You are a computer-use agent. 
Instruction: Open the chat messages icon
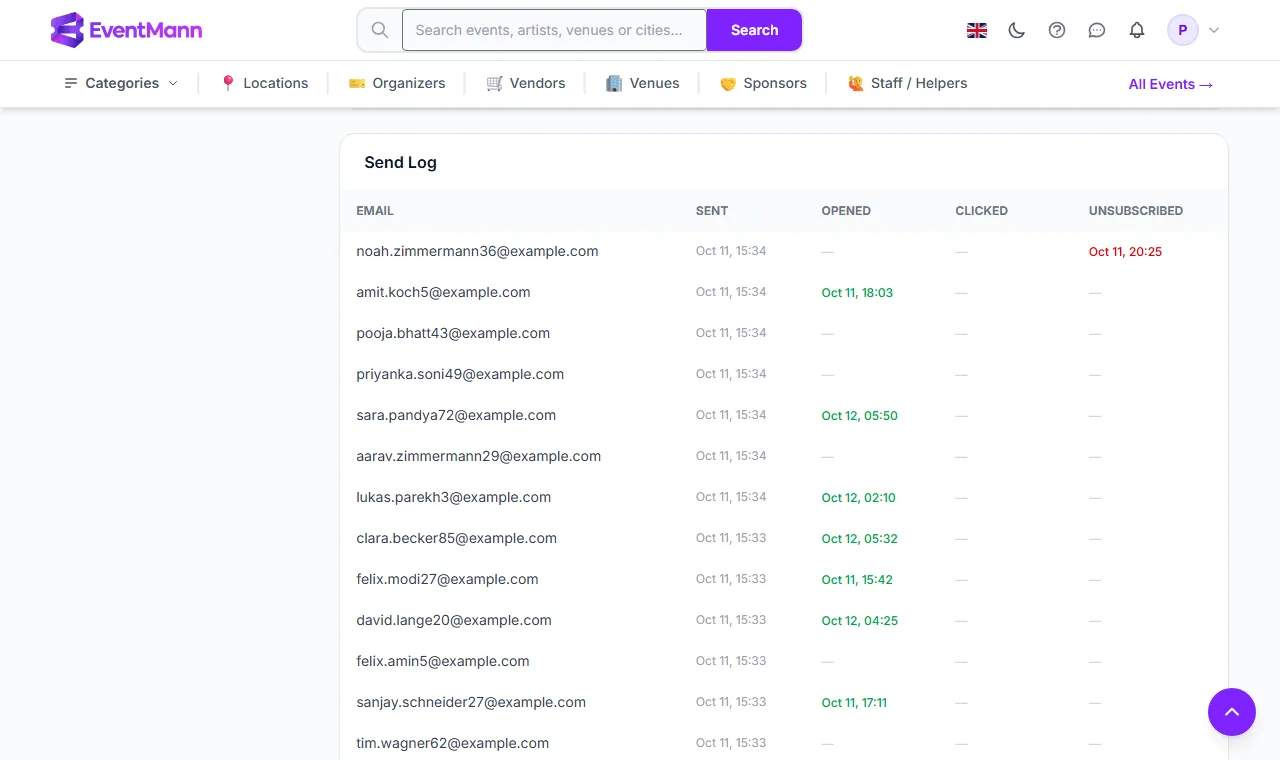point(1097,30)
